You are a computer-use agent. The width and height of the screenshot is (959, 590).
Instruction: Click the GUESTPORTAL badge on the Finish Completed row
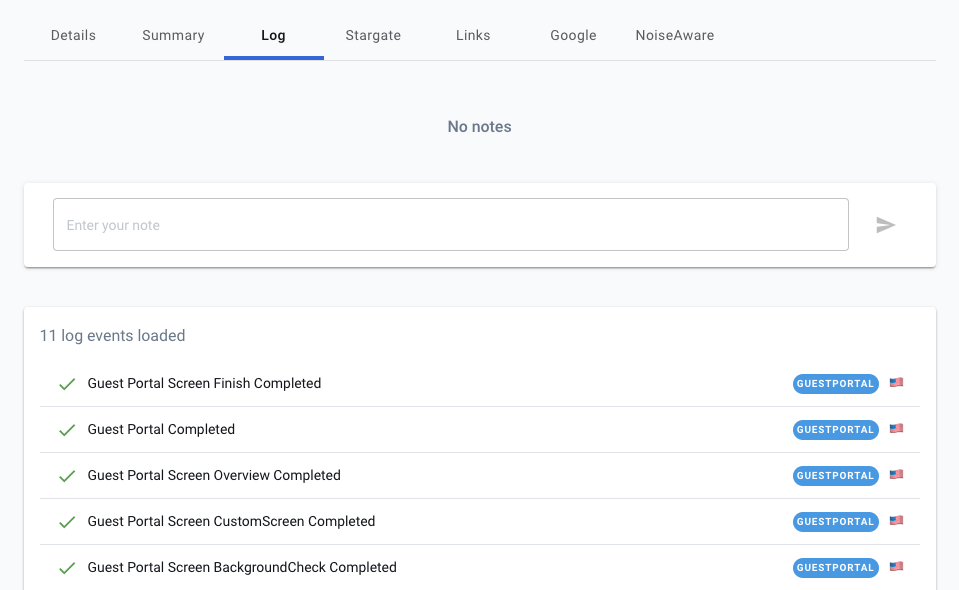[x=835, y=383]
